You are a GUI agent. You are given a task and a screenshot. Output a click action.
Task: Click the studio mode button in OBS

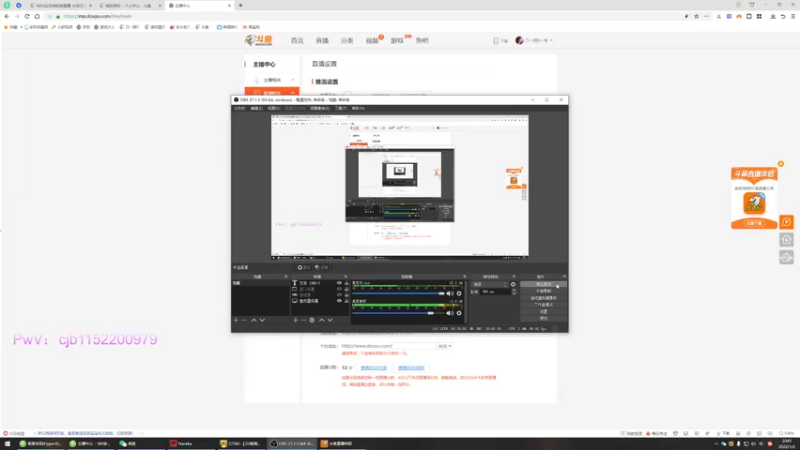click(543, 305)
